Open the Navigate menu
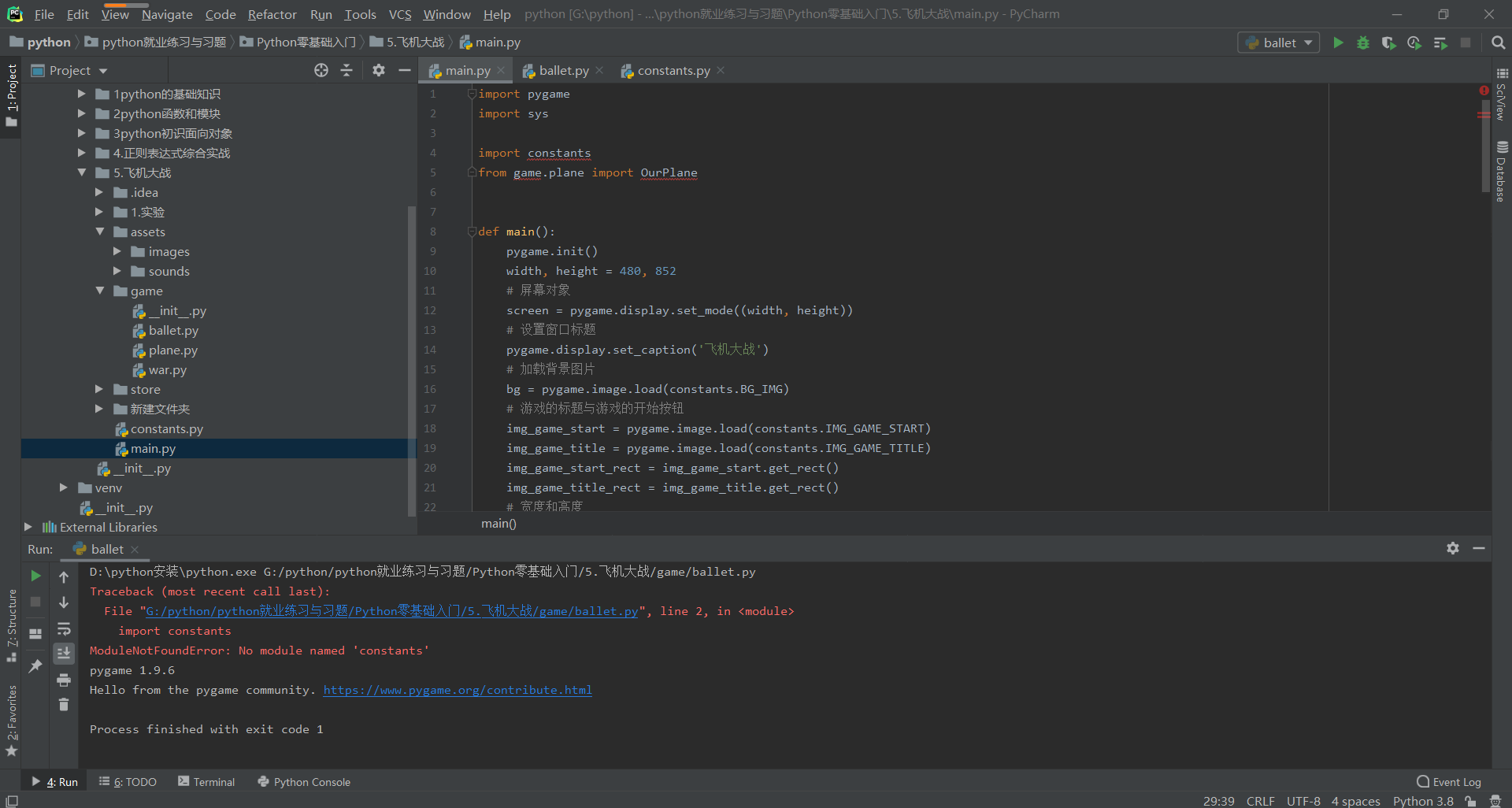This screenshot has height=808, width=1512. (x=167, y=14)
